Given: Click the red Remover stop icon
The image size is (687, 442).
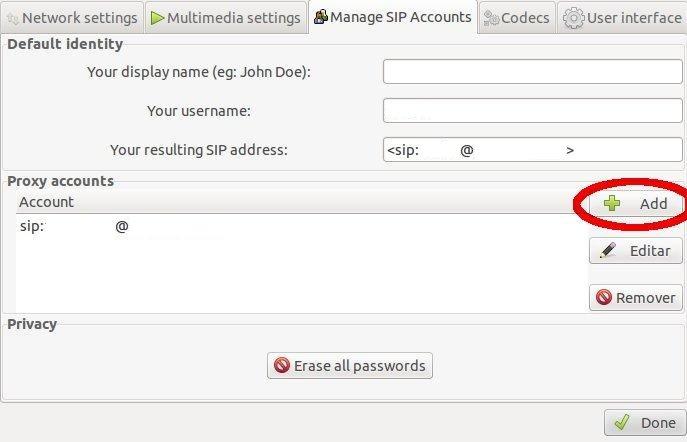Looking at the screenshot, I should coord(604,298).
